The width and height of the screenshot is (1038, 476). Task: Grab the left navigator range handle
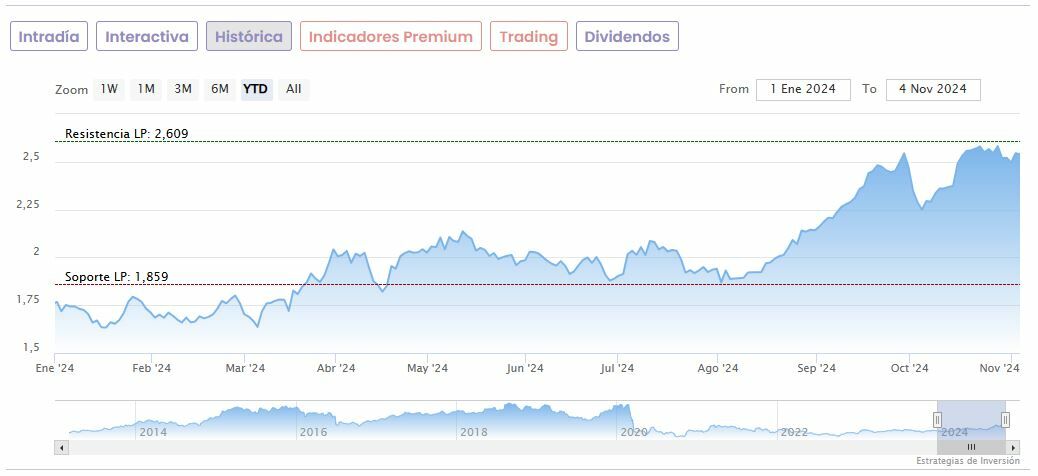[x=938, y=420]
